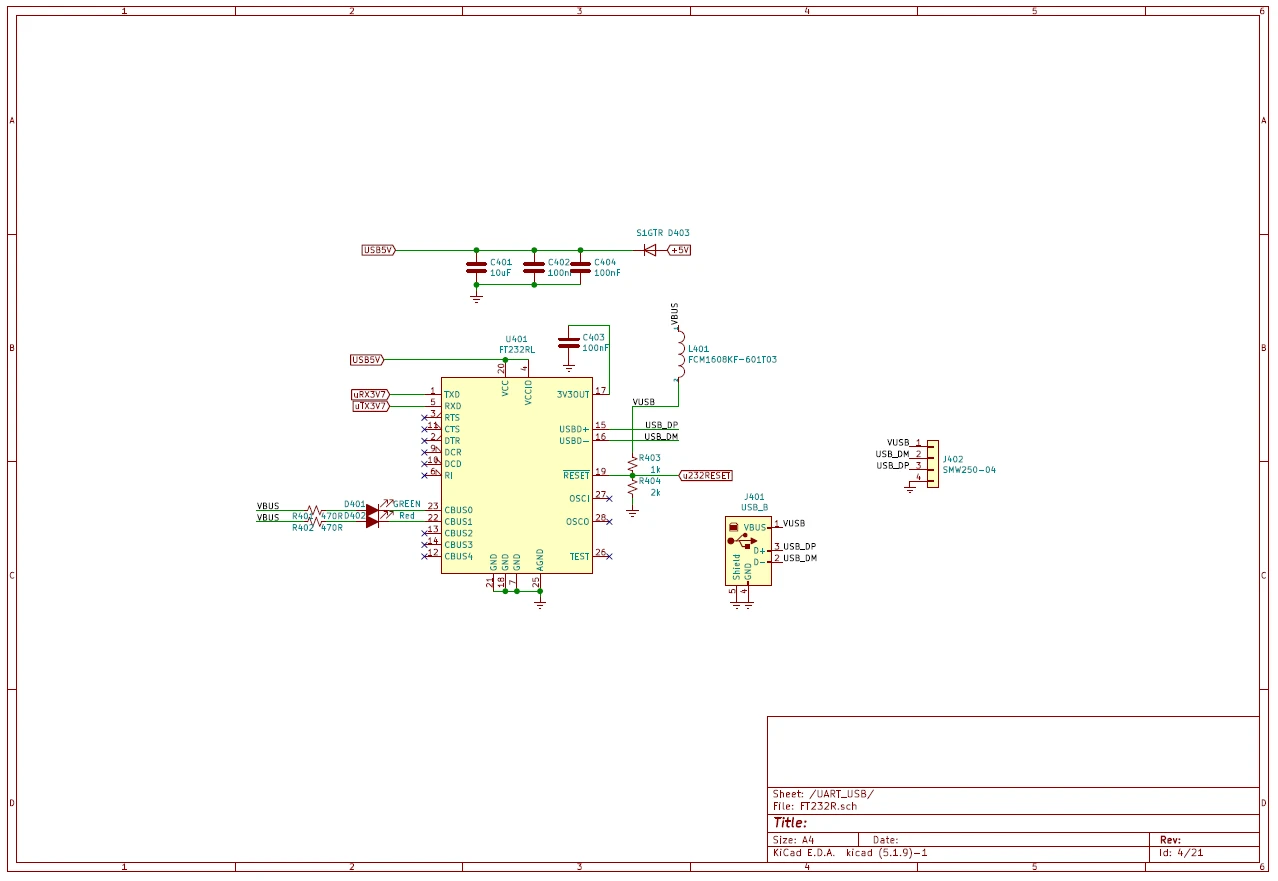The height and width of the screenshot is (881, 1278).
Task: Select the uRX3V7 global label
Action: pos(370,394)
